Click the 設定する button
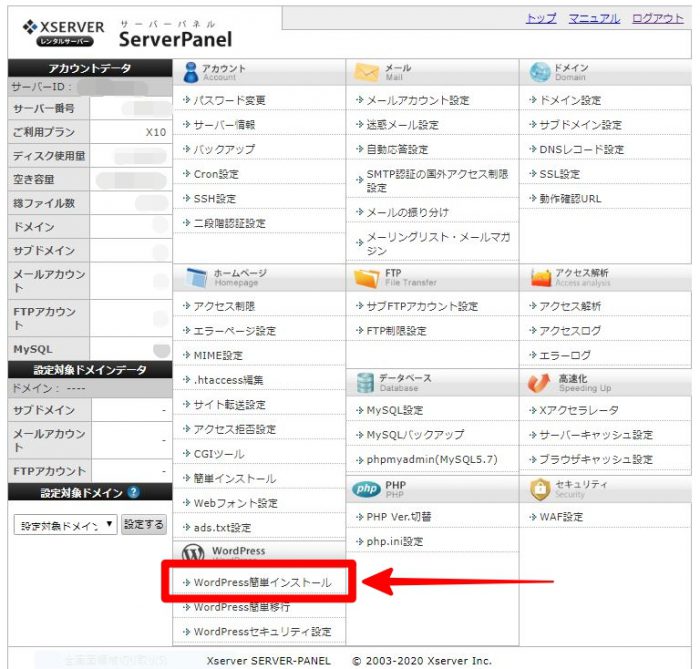Image resolution: width=700 pixels, height=669 pixels. (144, 524)
